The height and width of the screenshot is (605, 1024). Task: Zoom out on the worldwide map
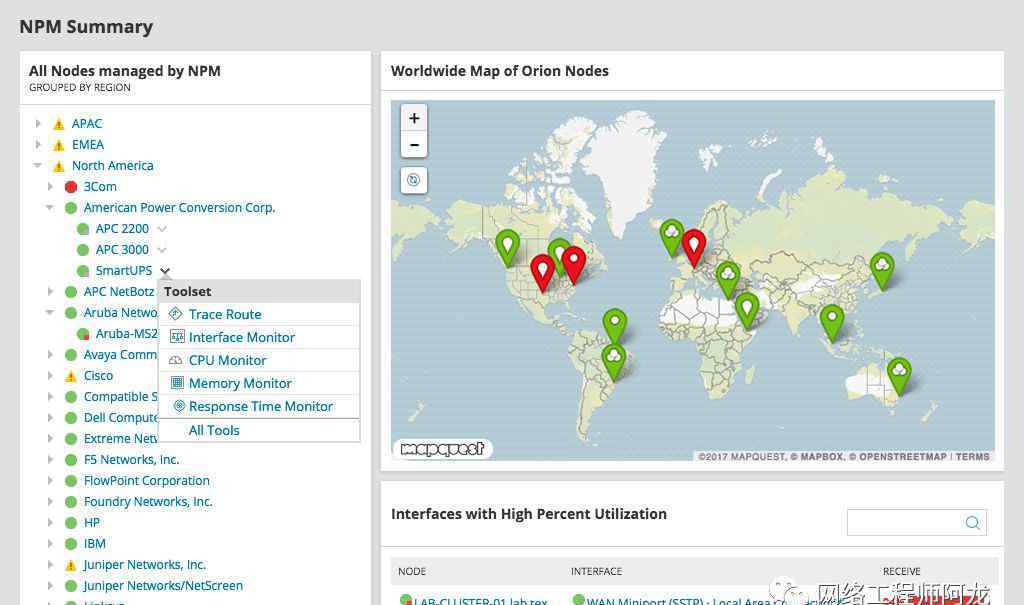[414, 145]
